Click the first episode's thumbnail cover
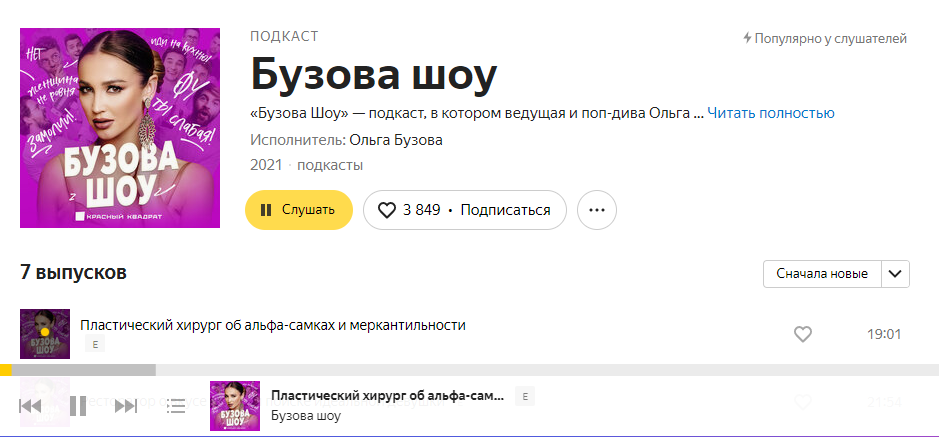The height and width of the screenshot is (437, 939). (x=45, y=334)
